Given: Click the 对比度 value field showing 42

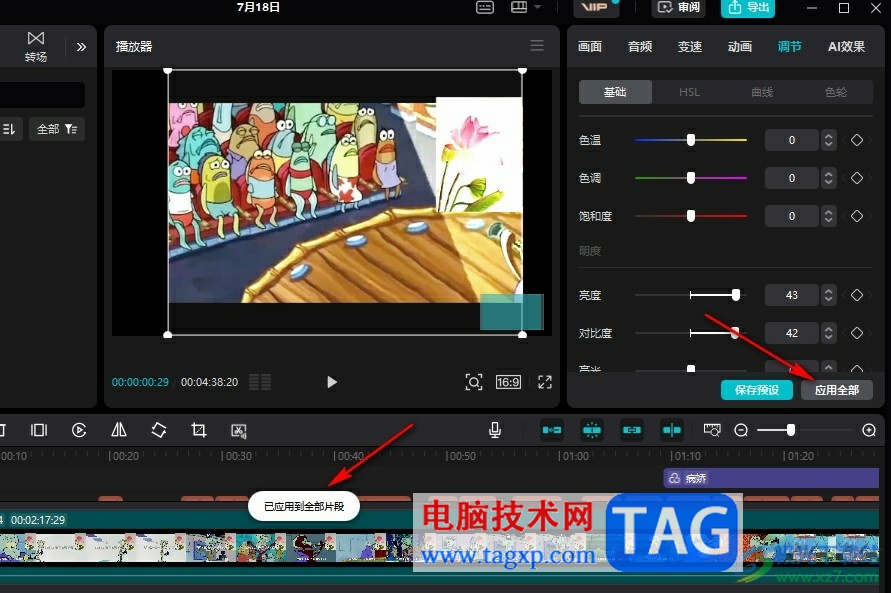Looking at the screenshot, I should [x=792, y=333].
